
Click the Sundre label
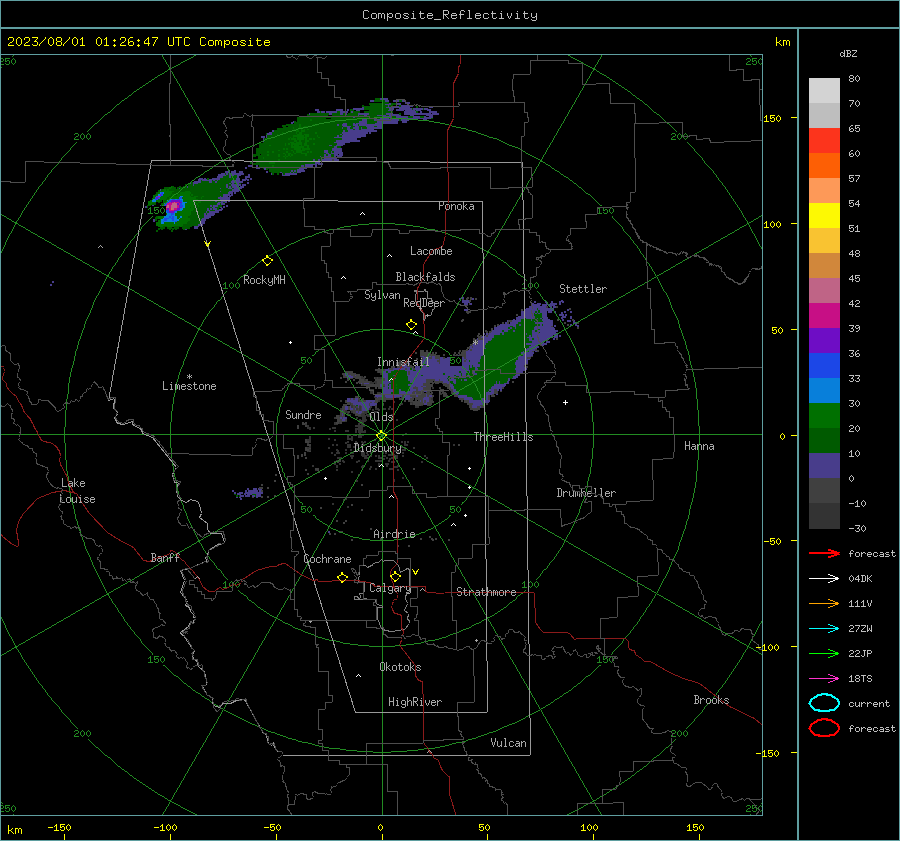tap(303, 414)
